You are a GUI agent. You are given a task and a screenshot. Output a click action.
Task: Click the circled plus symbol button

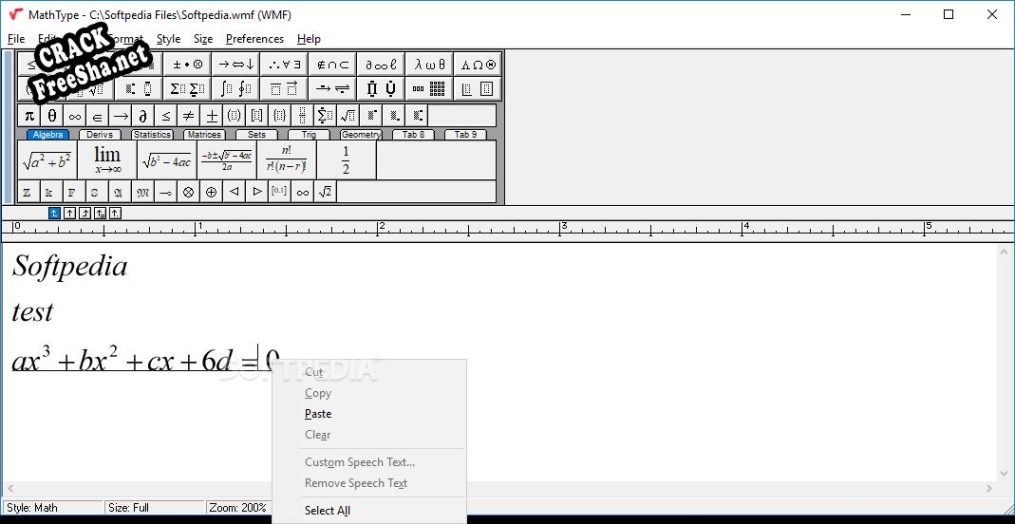(211, 192)
